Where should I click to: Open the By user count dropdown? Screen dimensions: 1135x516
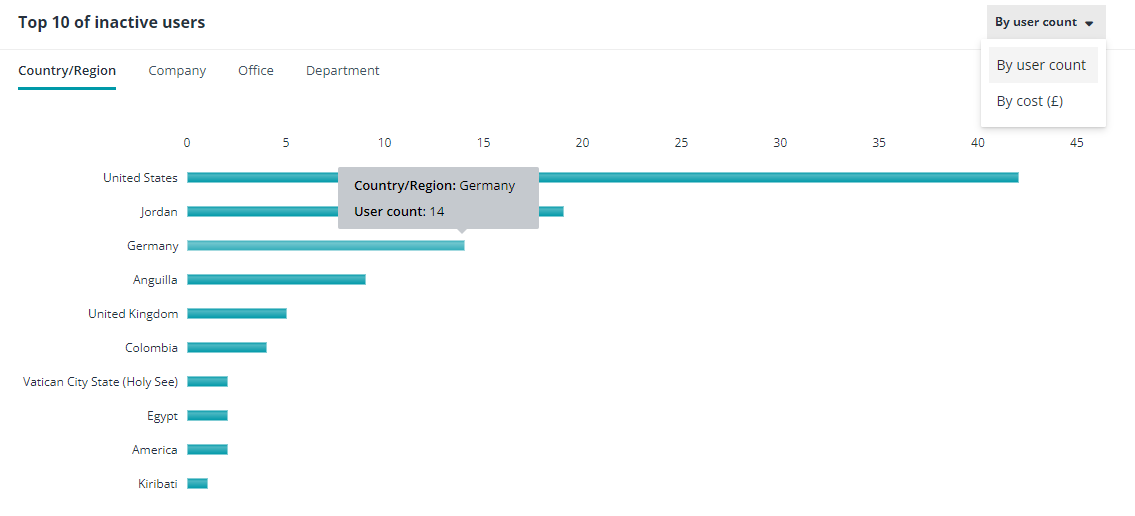click(1044, 22)
